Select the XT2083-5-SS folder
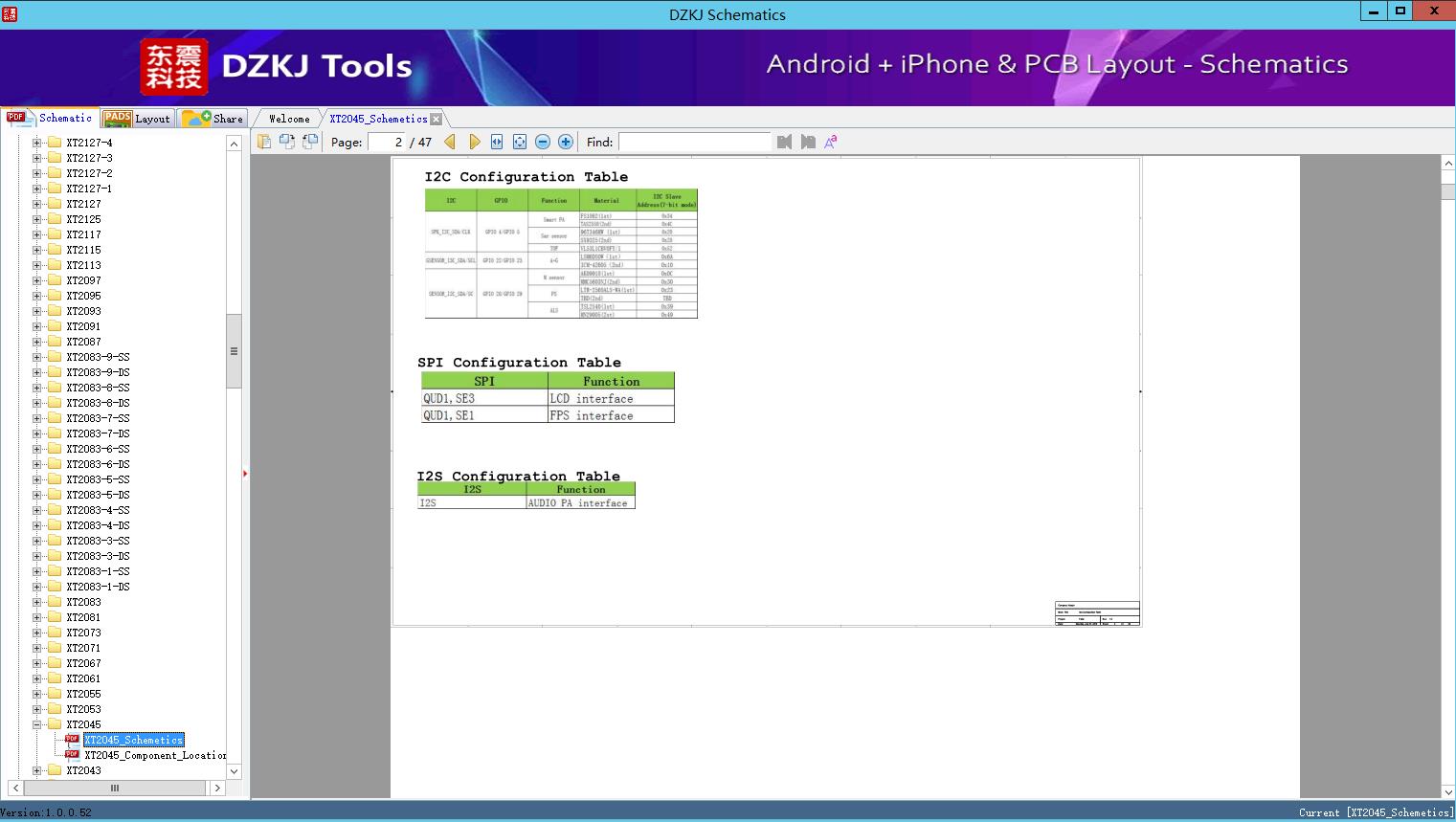1456x822 pixels. 98,479
